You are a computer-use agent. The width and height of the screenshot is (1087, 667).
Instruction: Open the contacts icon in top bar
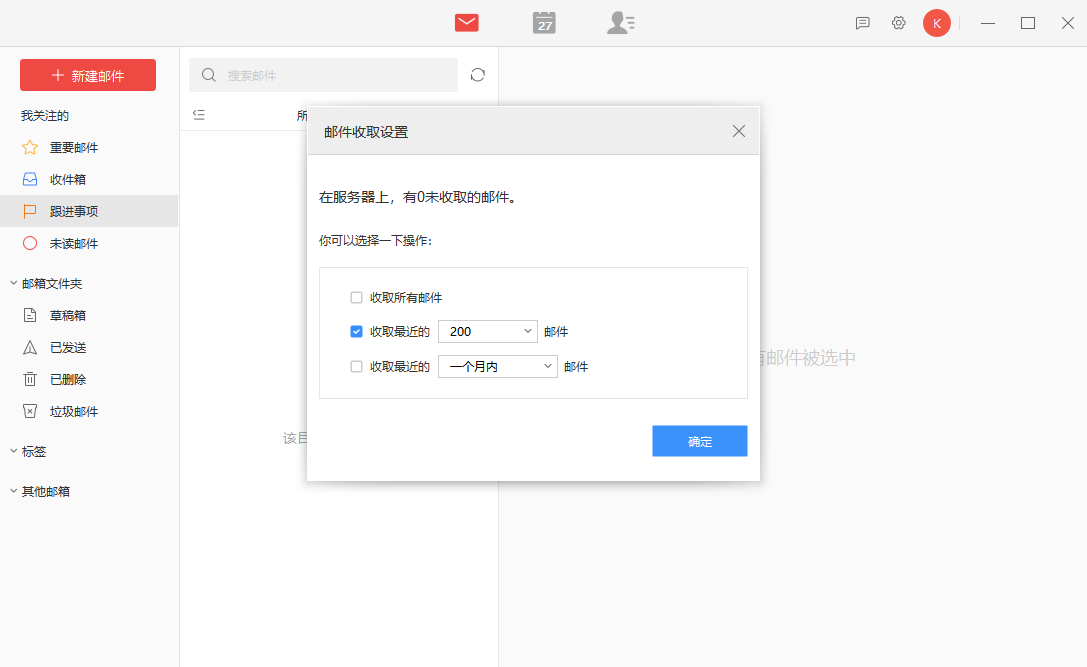click(620, 23)
